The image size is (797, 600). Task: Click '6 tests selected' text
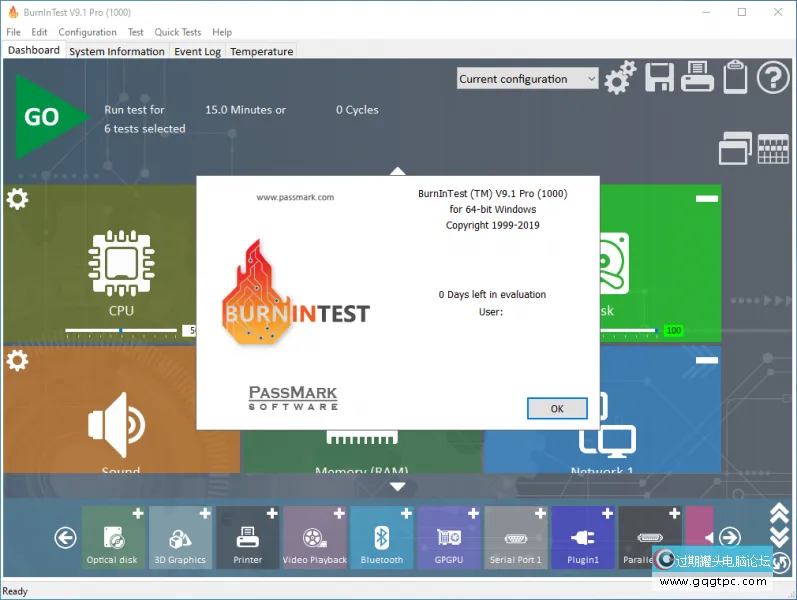click(x=145, y=129)
